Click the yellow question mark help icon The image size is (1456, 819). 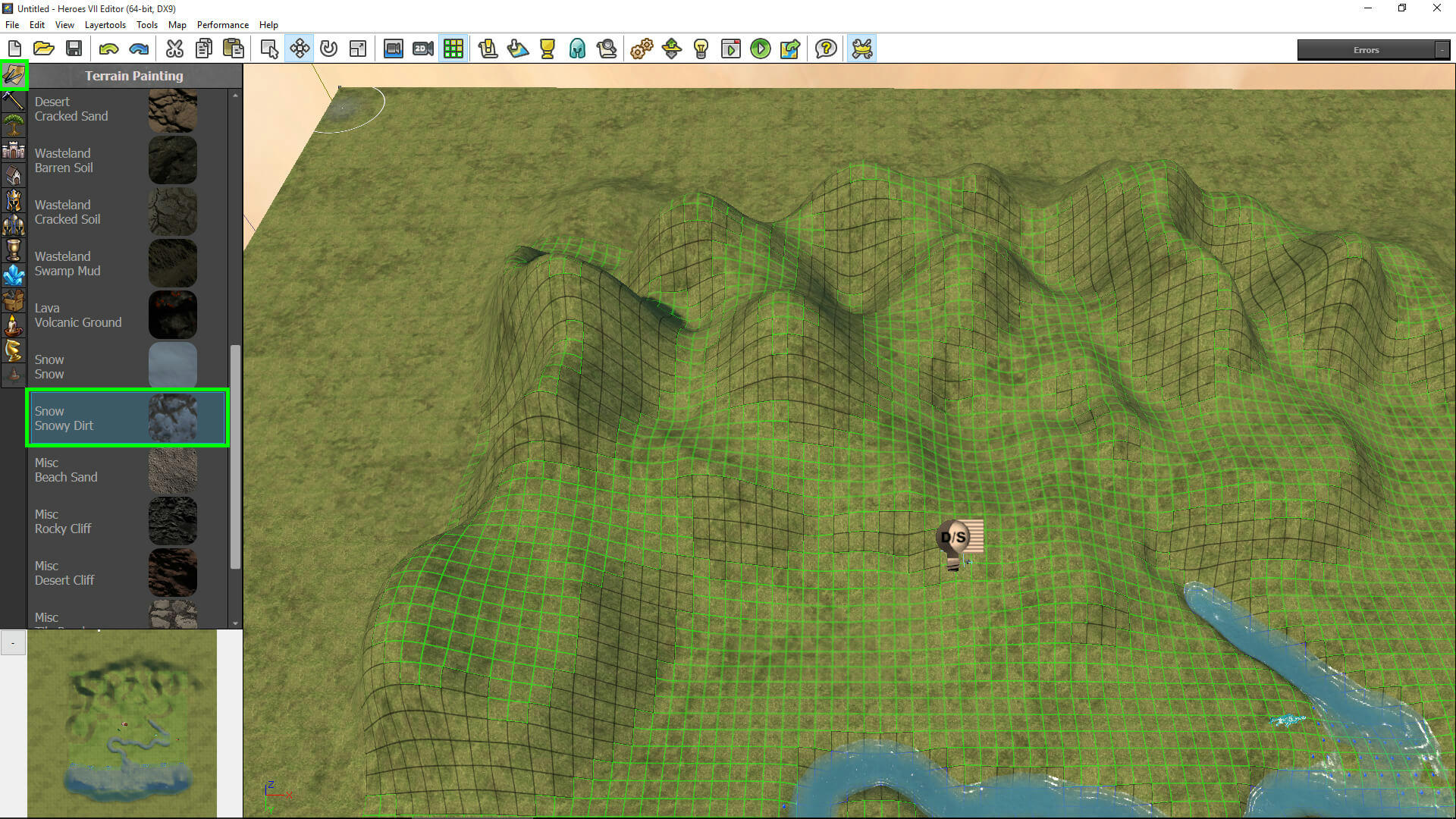(x=826, y=49)
